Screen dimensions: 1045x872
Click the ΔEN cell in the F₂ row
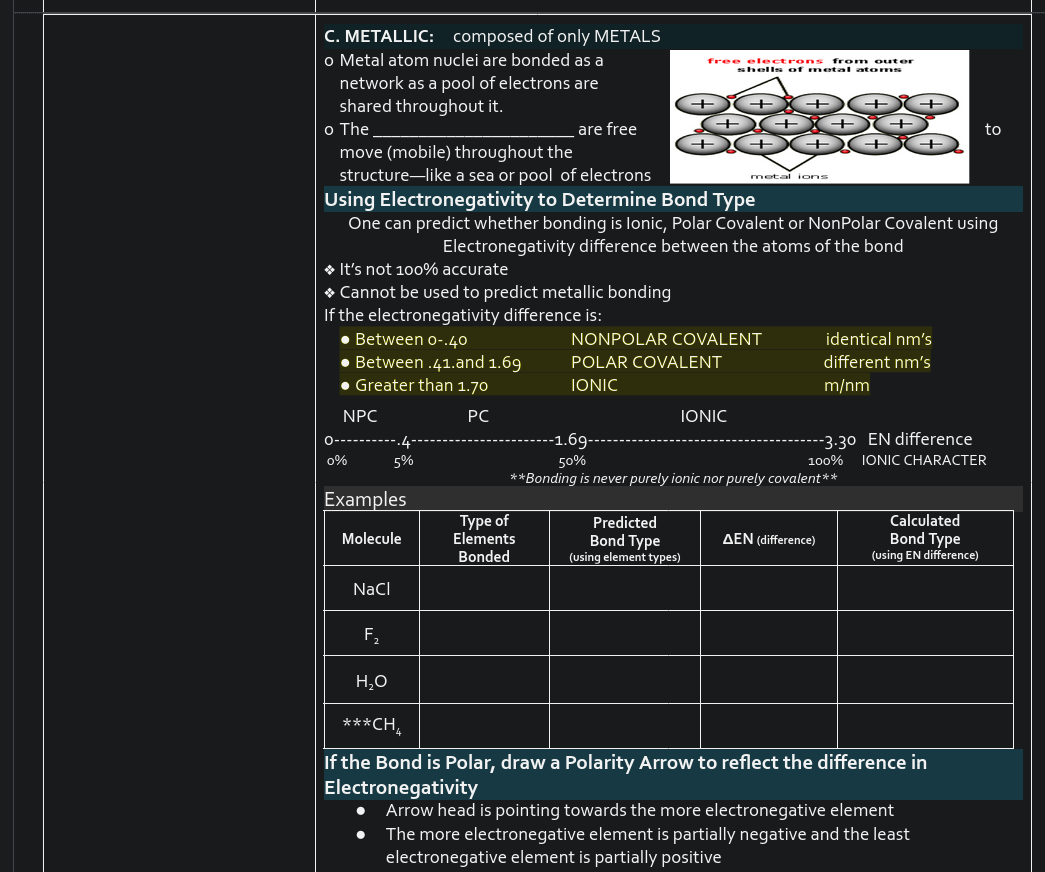pyautogui.click(x=768, y=634)
